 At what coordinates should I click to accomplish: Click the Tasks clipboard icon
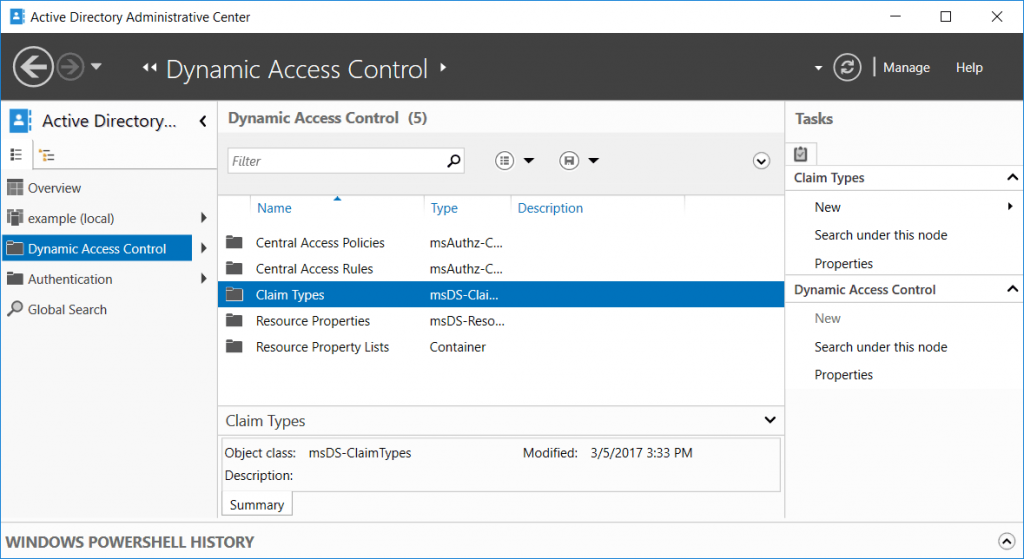pos(801,154)
